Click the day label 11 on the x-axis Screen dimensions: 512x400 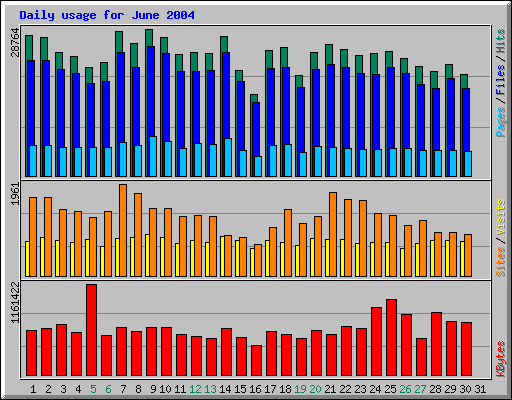point(180,389)
